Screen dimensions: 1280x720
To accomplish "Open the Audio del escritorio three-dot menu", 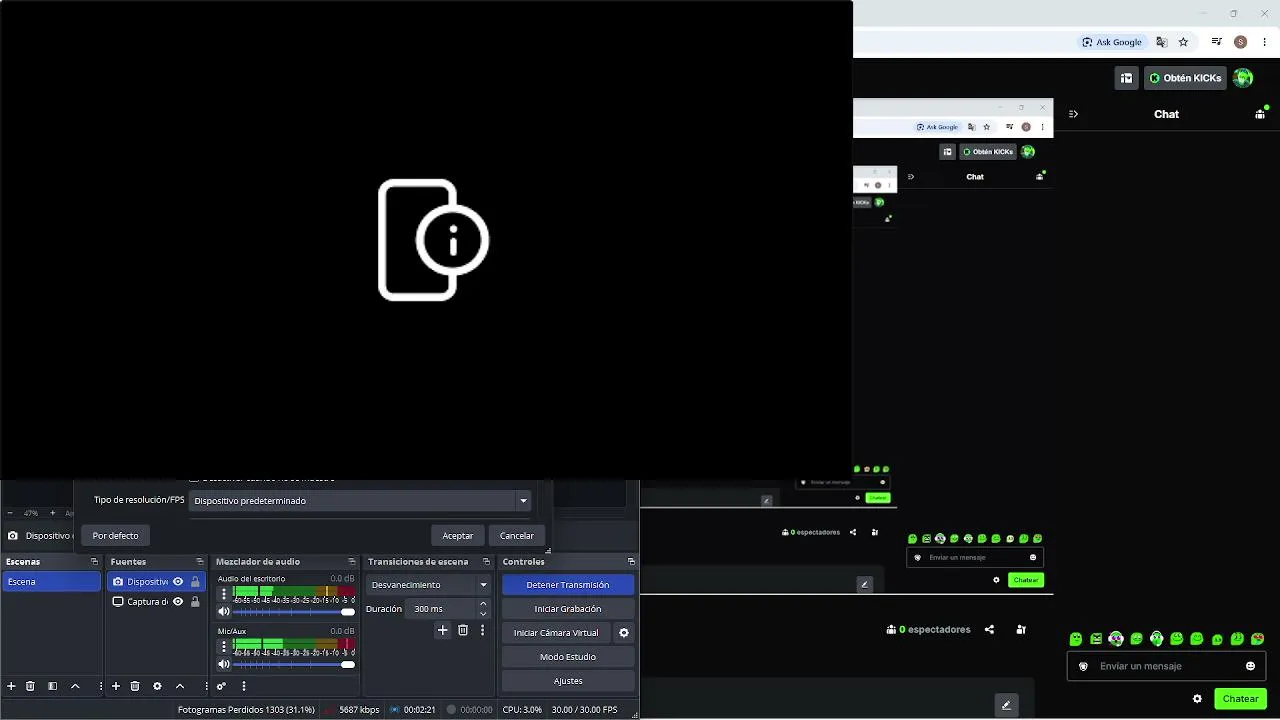I will click(224, 593).
